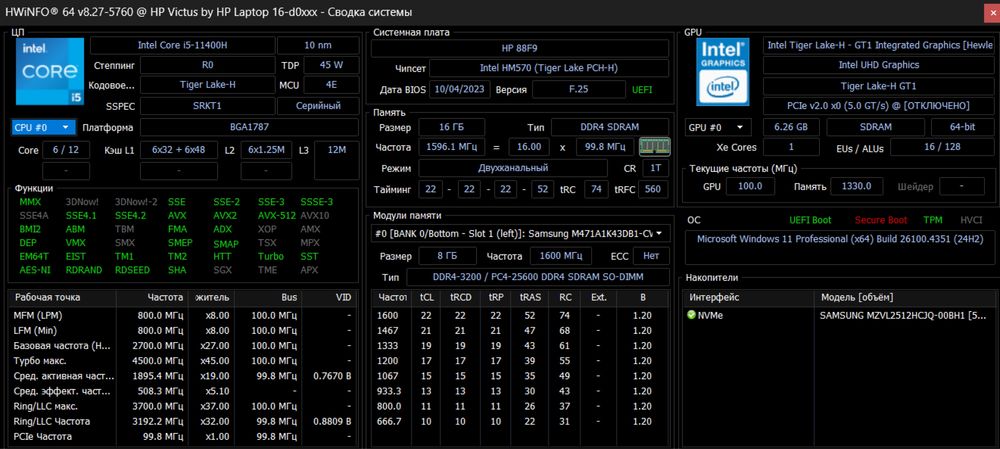Screen dimensions: 1000x449
Task: Click the Microsoft Windows 11 Professional field
Action: pos(840,248)
